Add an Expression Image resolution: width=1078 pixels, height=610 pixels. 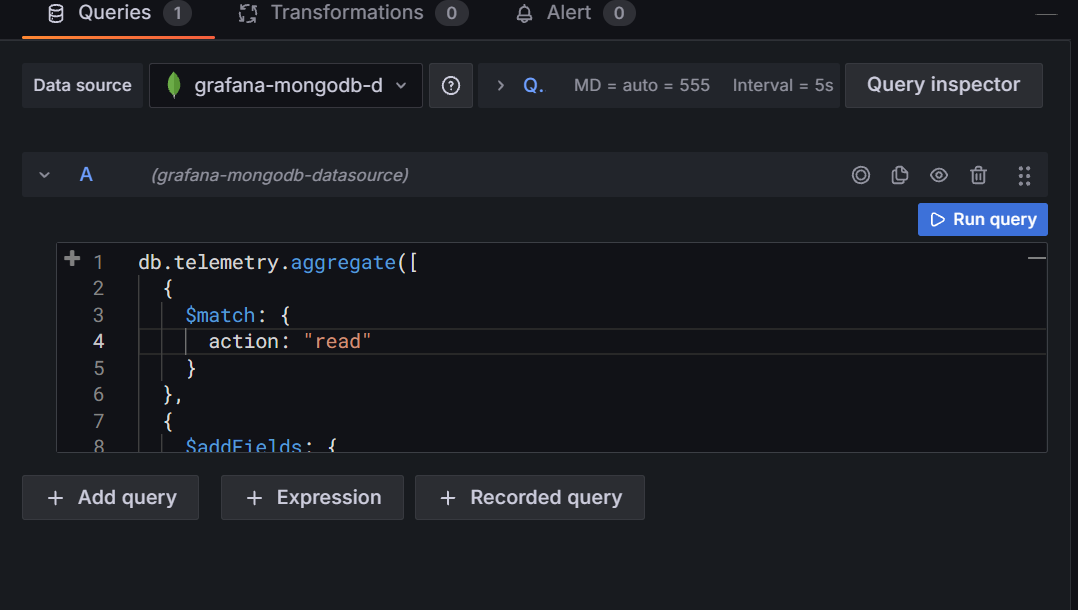pos(312,497)
